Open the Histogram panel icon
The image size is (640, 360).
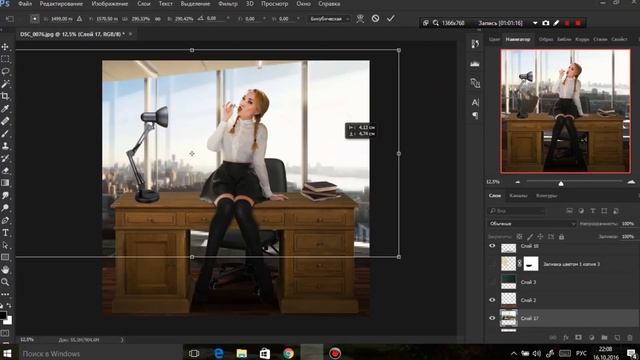click(475, 63)
